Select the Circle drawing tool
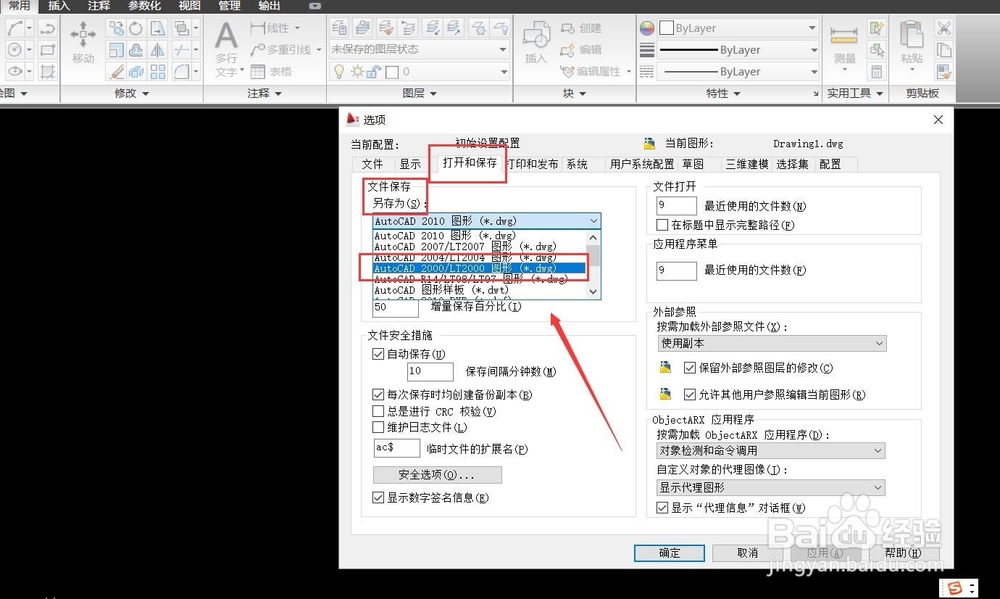 [14, 50]
